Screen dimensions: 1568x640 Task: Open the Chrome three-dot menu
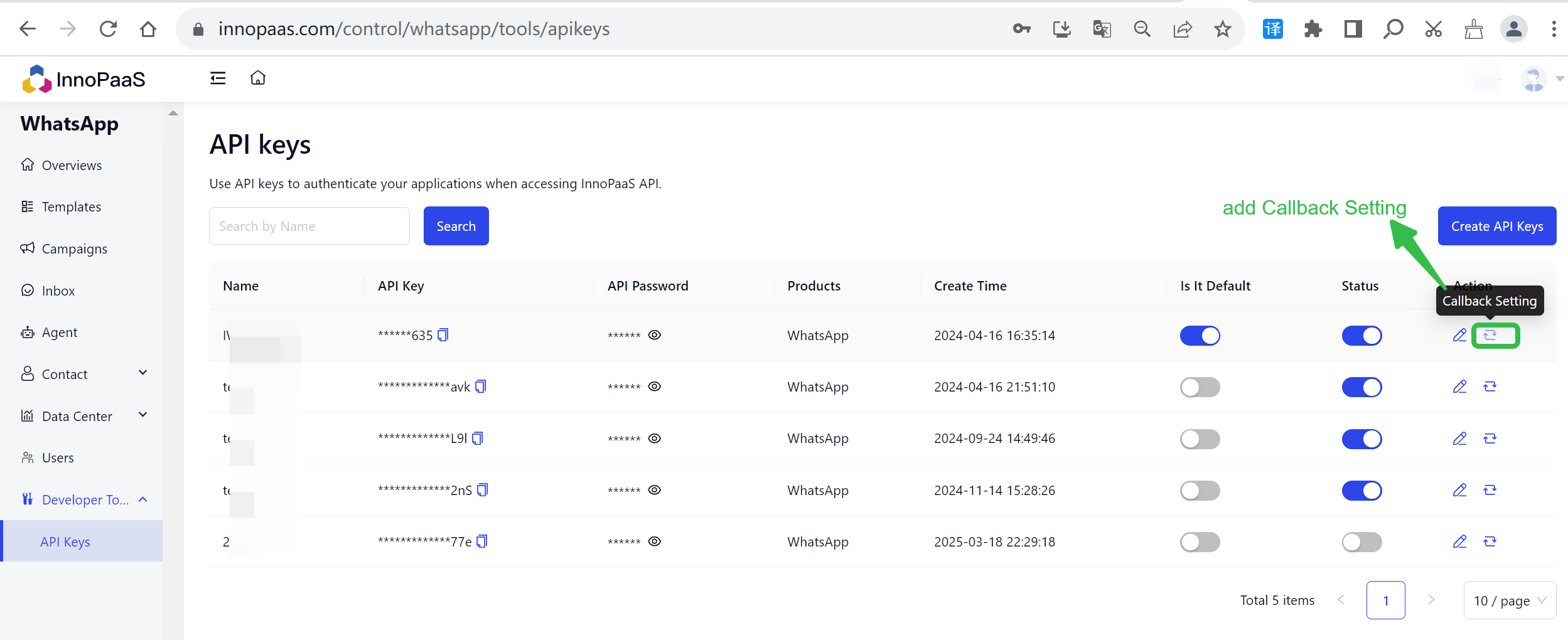pos(1554,29)
